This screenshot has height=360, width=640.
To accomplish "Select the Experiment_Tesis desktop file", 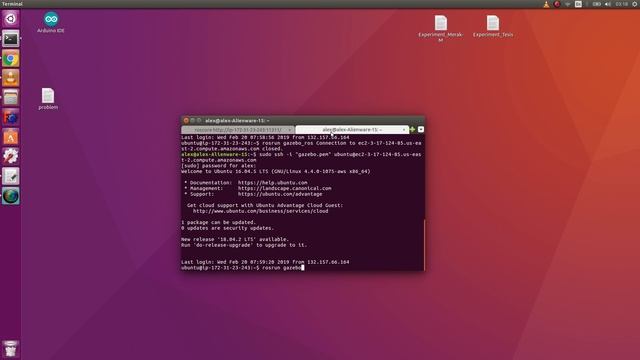I will pos(493,27).
